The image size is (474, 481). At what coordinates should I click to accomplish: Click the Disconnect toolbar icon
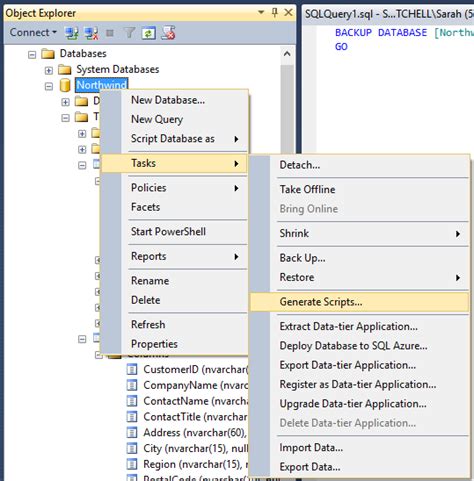(x=91, y=33)
